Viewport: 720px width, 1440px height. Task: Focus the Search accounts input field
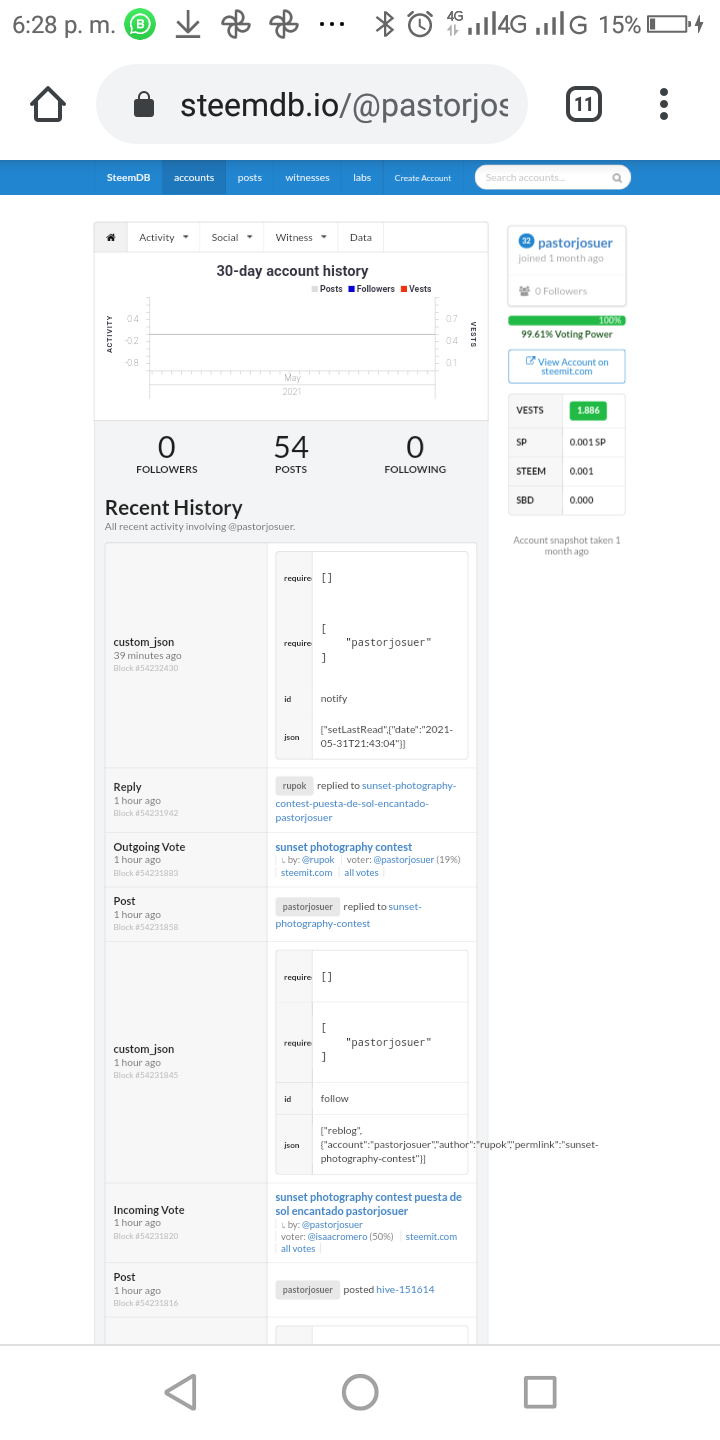[x=546, y=178]
